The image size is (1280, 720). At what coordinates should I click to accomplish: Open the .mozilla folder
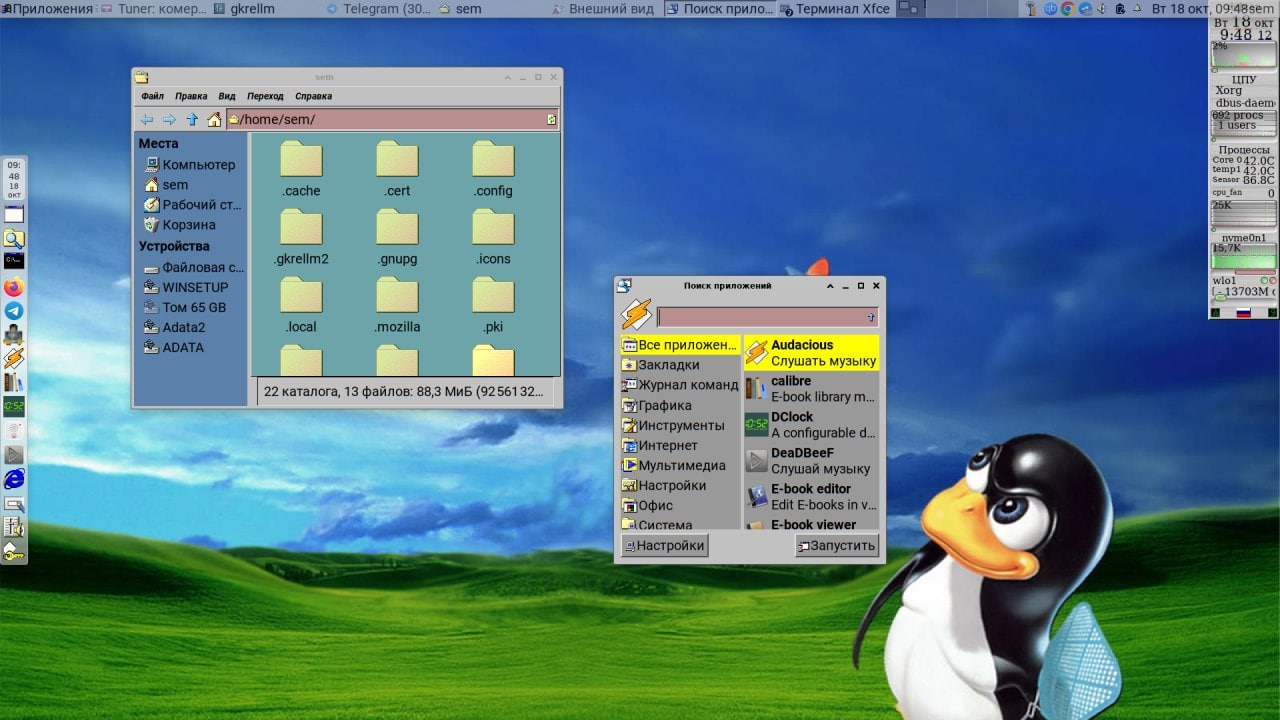click(397, 305)
